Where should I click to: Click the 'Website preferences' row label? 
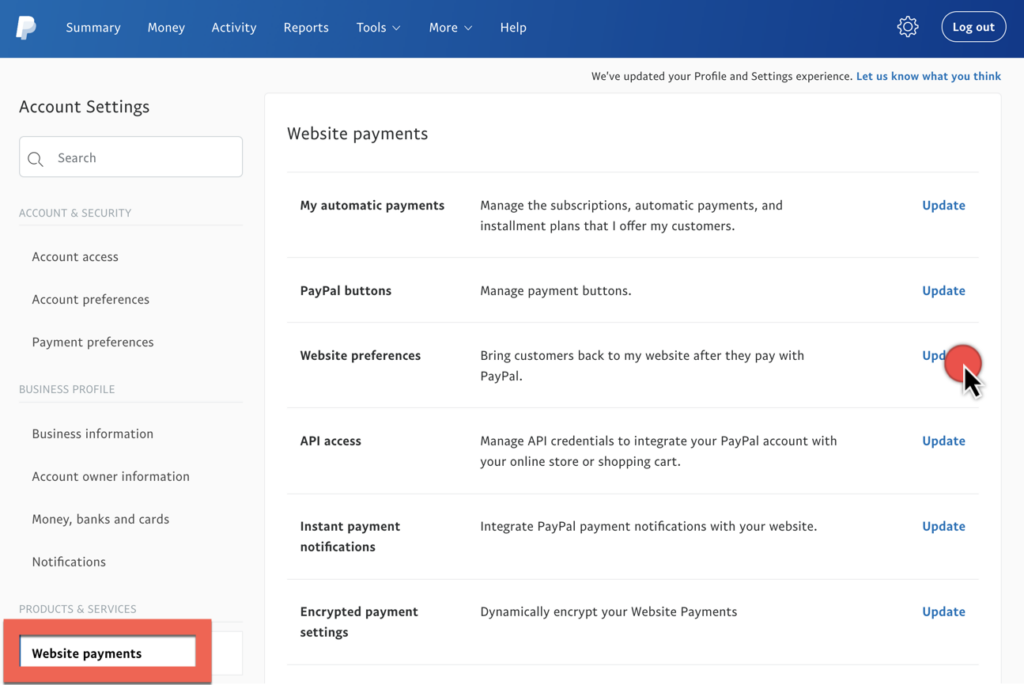360,356
